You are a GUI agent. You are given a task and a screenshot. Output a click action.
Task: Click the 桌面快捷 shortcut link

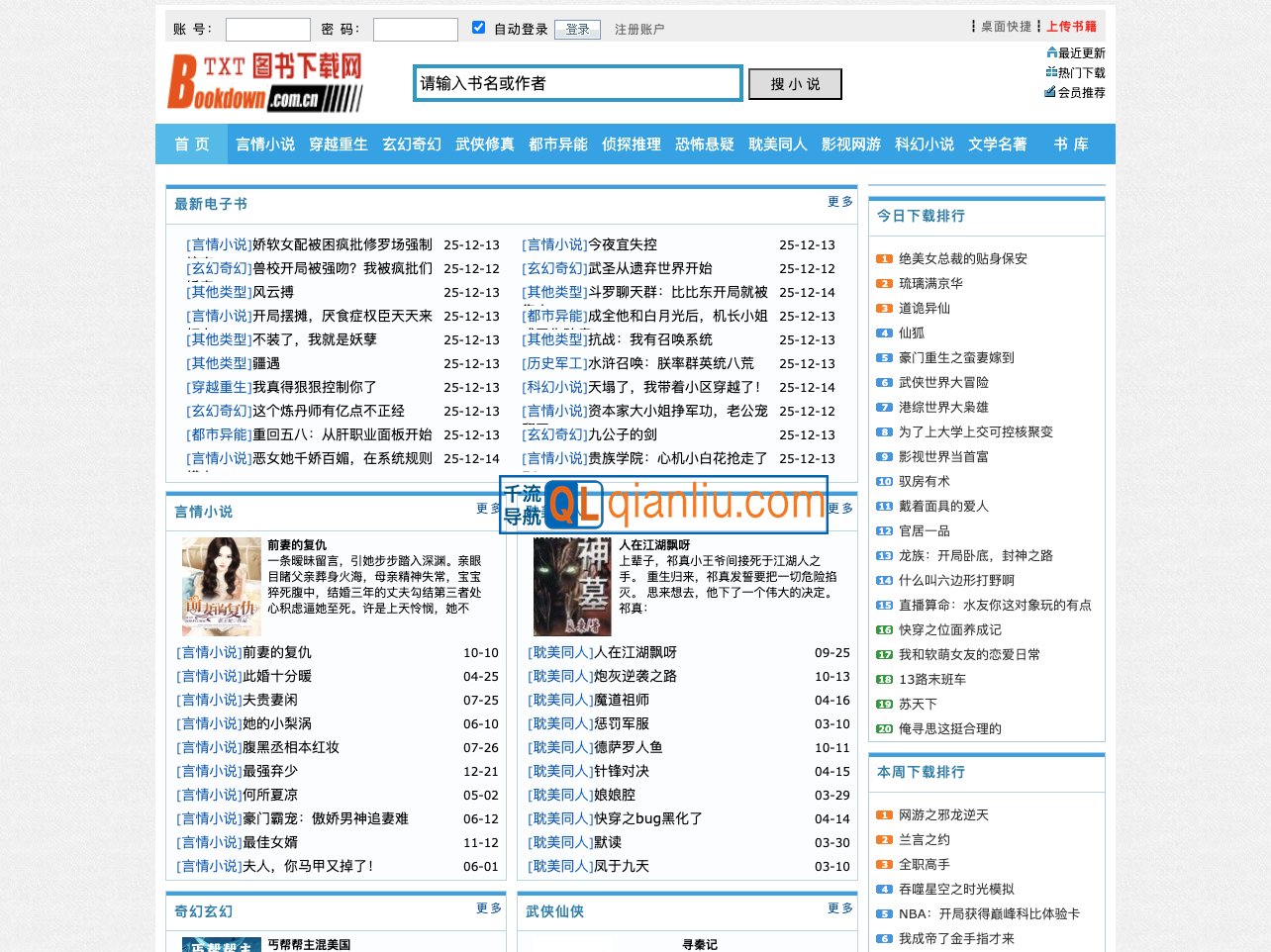[x=1005, y=27]
